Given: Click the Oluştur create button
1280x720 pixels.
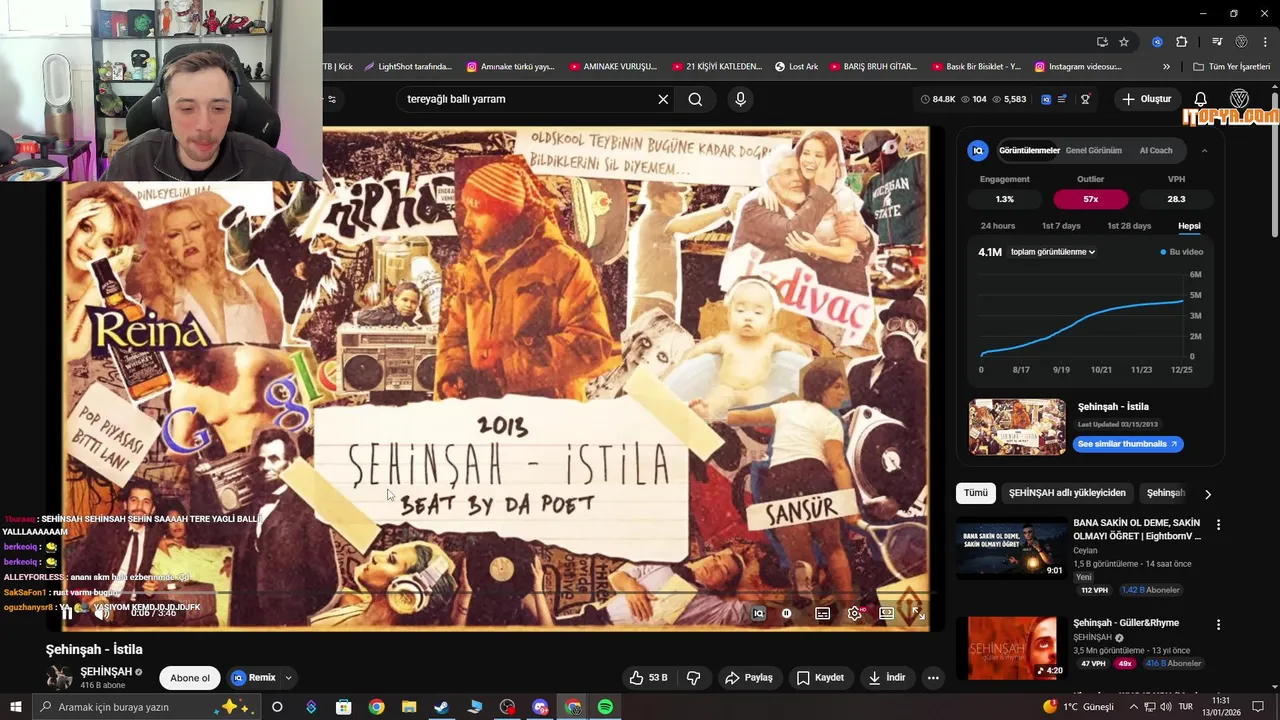Looking at the screenshot, I should (1146, 99).
